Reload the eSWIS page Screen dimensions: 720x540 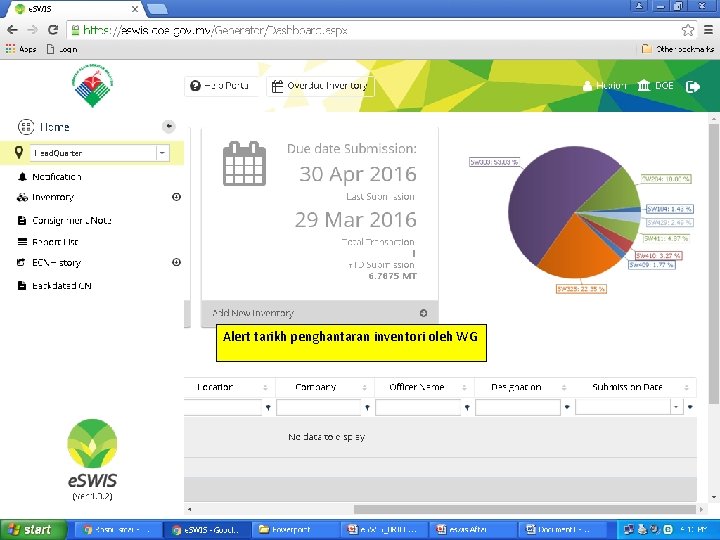coord(53,30)
